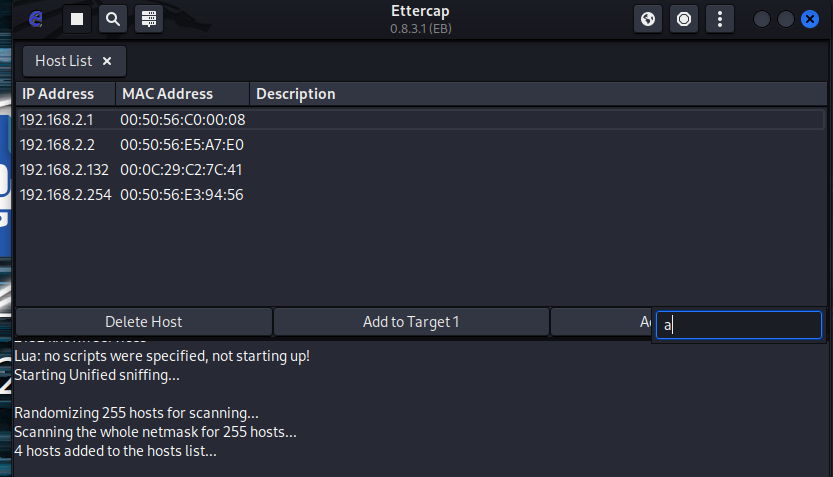Click the close window button
833x477 pixels.
pyautogui.click(x=810, y=19)
